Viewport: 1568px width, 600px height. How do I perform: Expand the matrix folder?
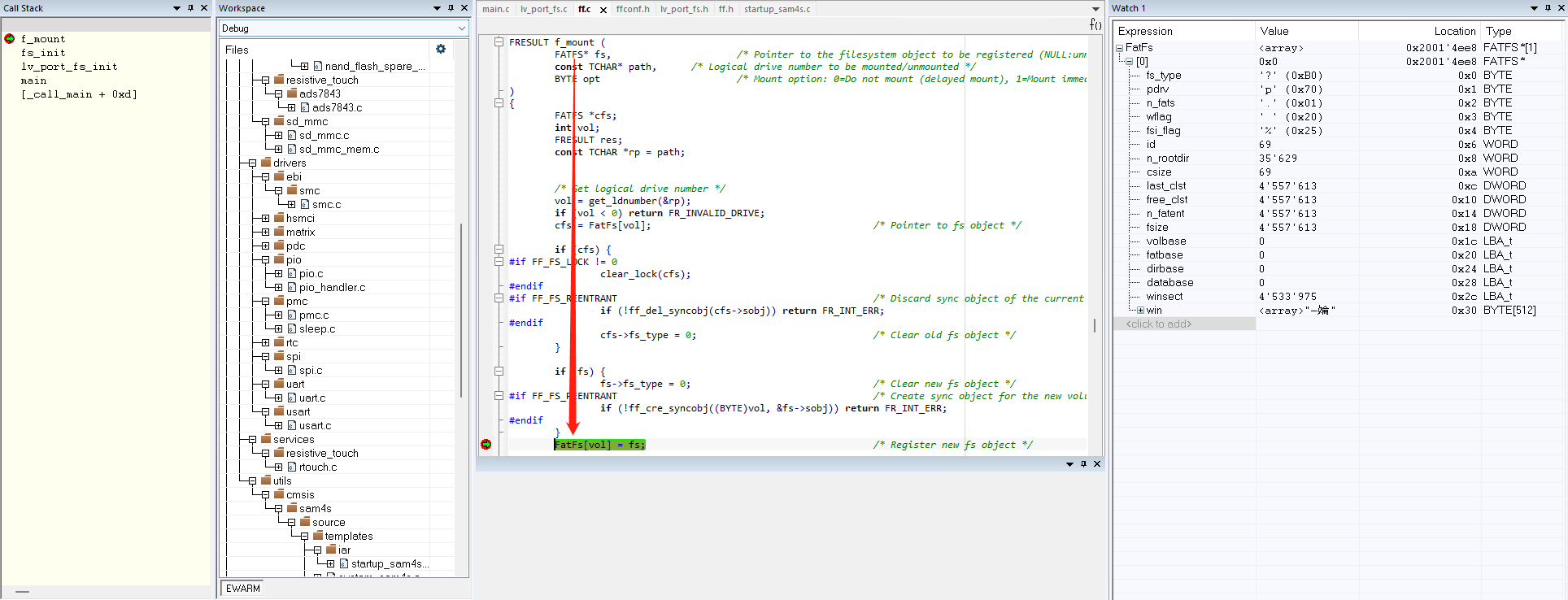point(265,233)
